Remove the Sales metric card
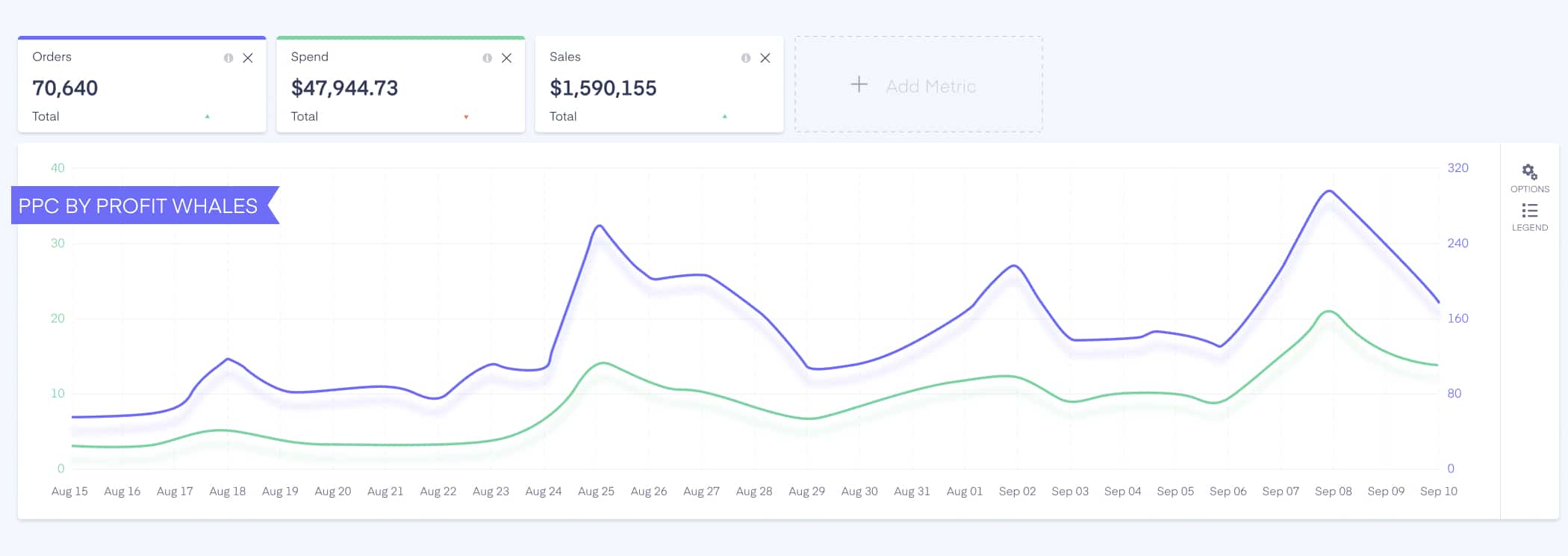 765,58
